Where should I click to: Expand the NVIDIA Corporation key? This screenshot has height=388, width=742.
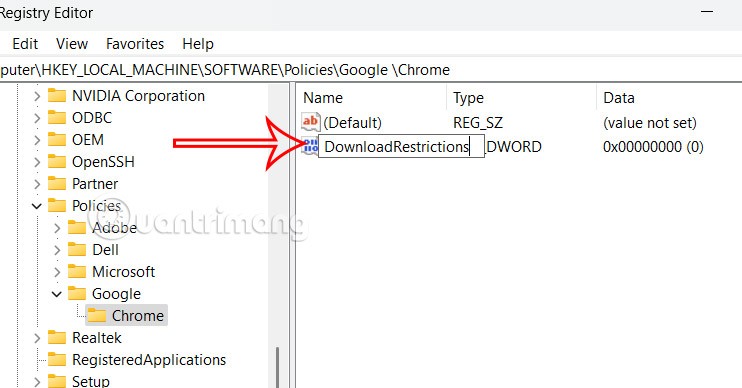[x=37, y=96]
